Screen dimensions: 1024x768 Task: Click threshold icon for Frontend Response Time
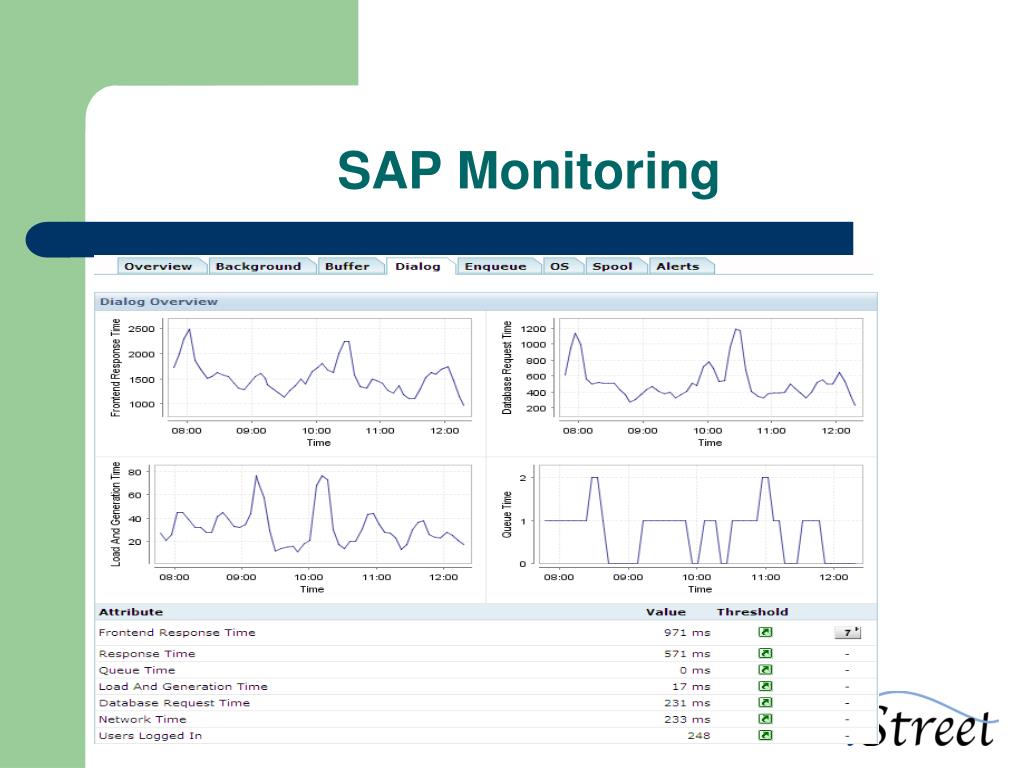pyautogui.click(x=765, y=632)
